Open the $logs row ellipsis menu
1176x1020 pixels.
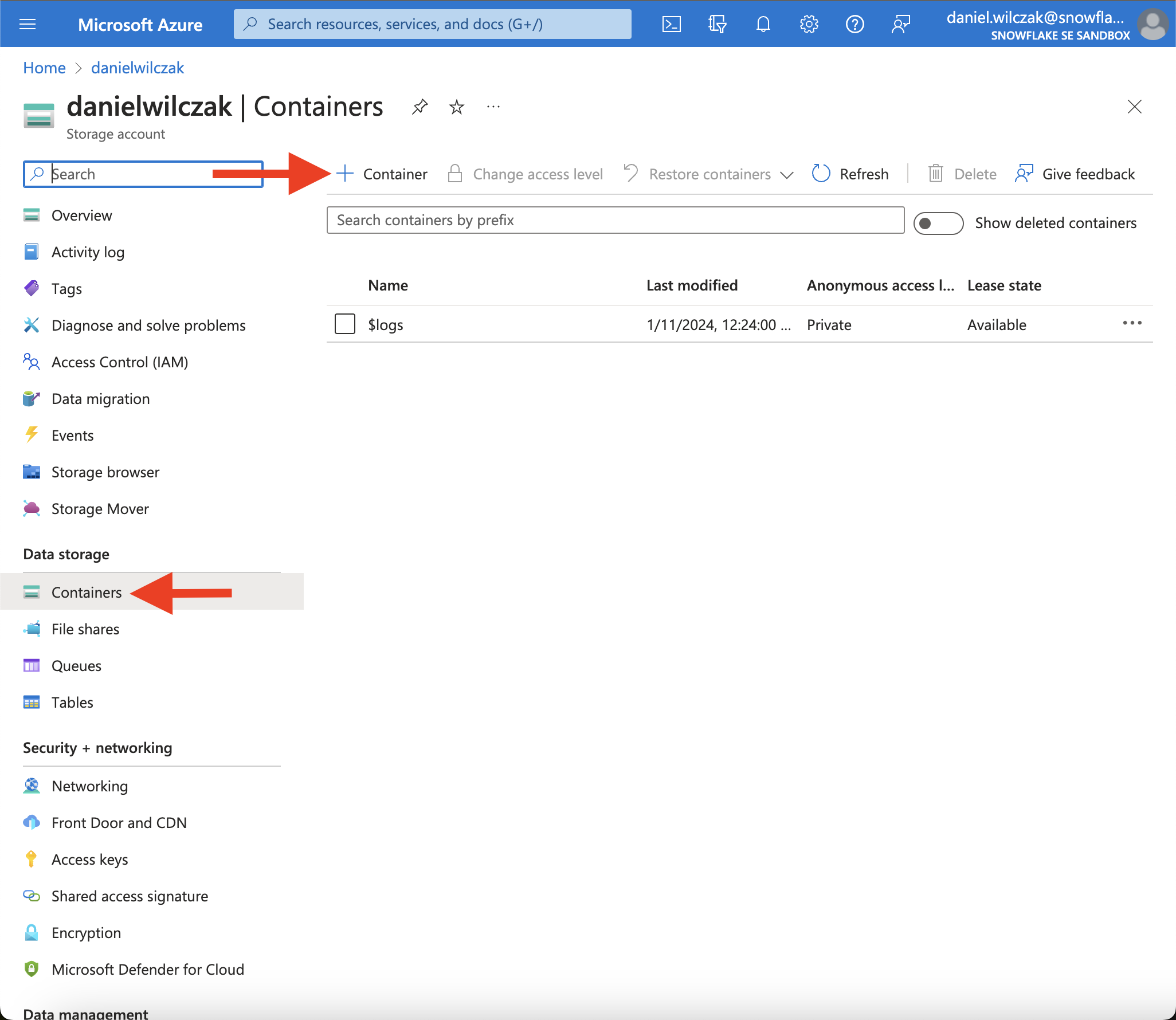[1132, 324]
